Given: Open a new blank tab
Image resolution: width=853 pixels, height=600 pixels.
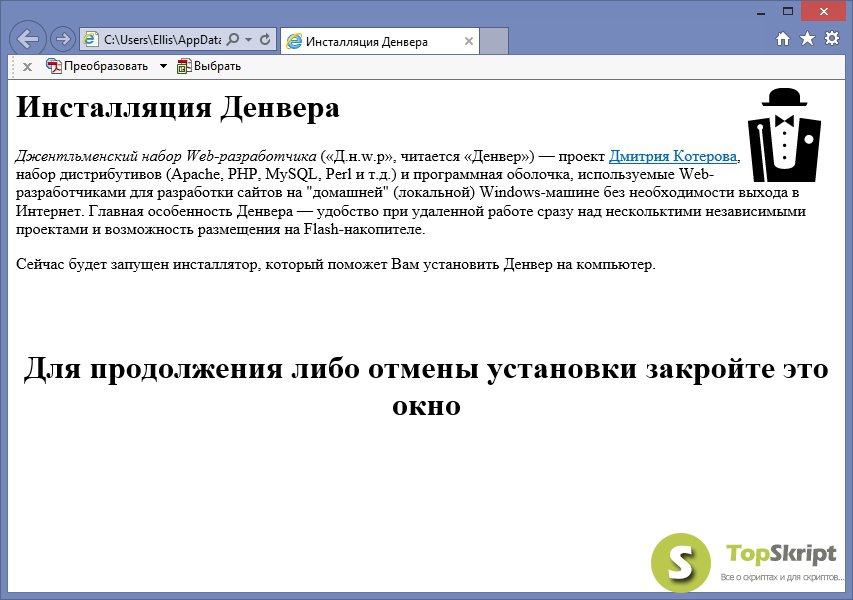Looking at the screenshot, I should point(494,41).
